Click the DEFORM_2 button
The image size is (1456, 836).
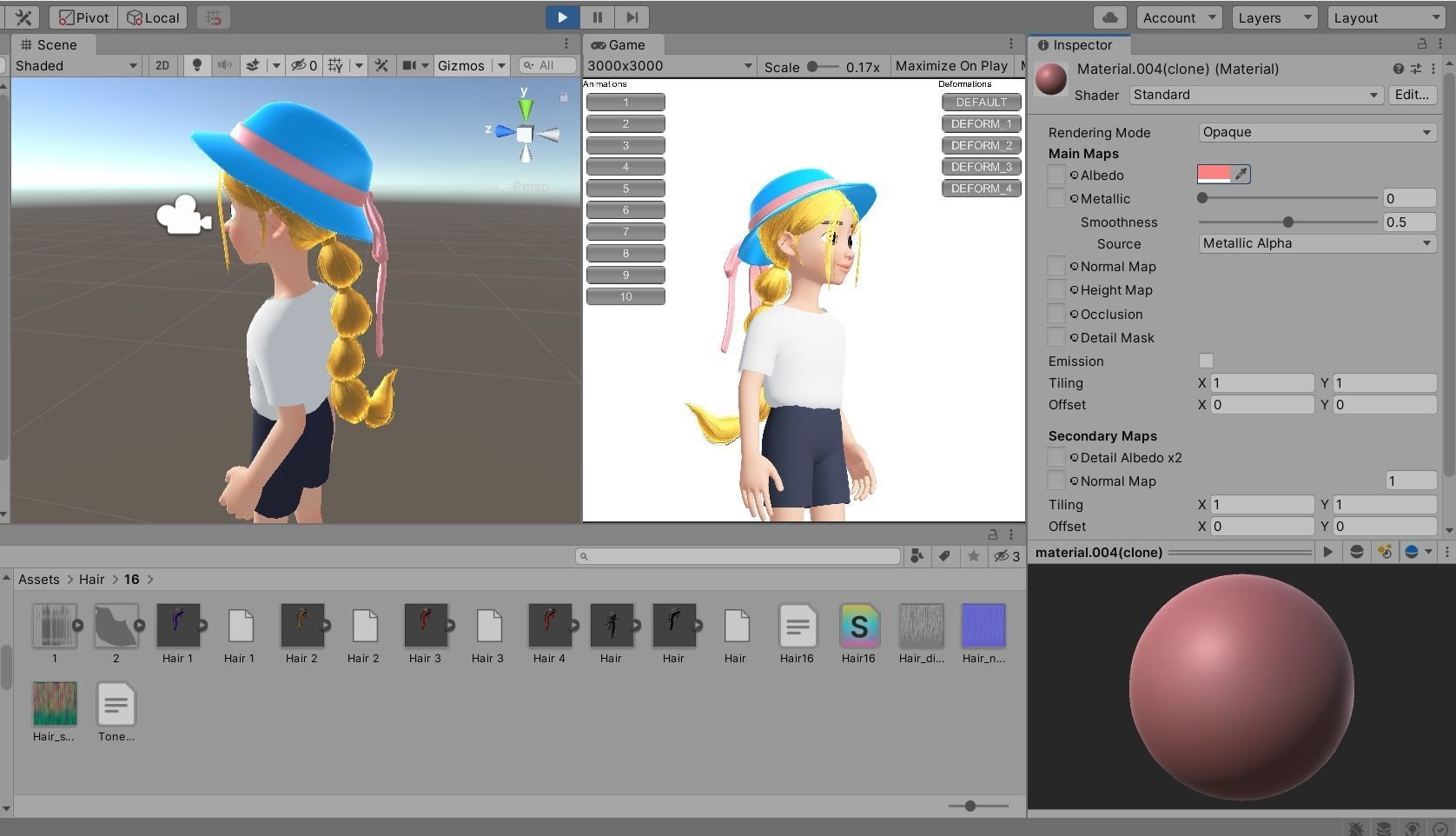(982, 146)
